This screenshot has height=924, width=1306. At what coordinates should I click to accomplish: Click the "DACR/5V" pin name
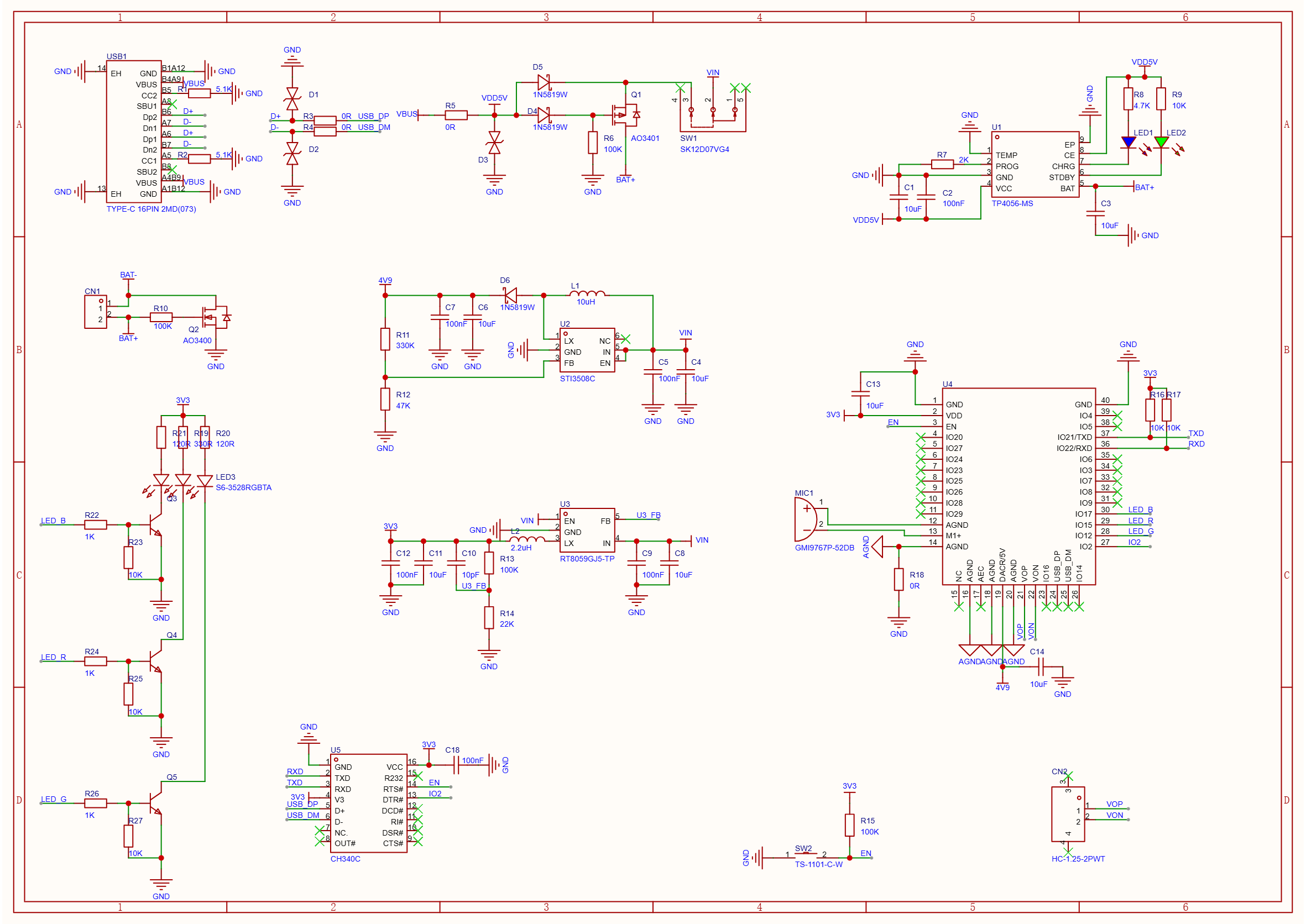coord(1002,565)
